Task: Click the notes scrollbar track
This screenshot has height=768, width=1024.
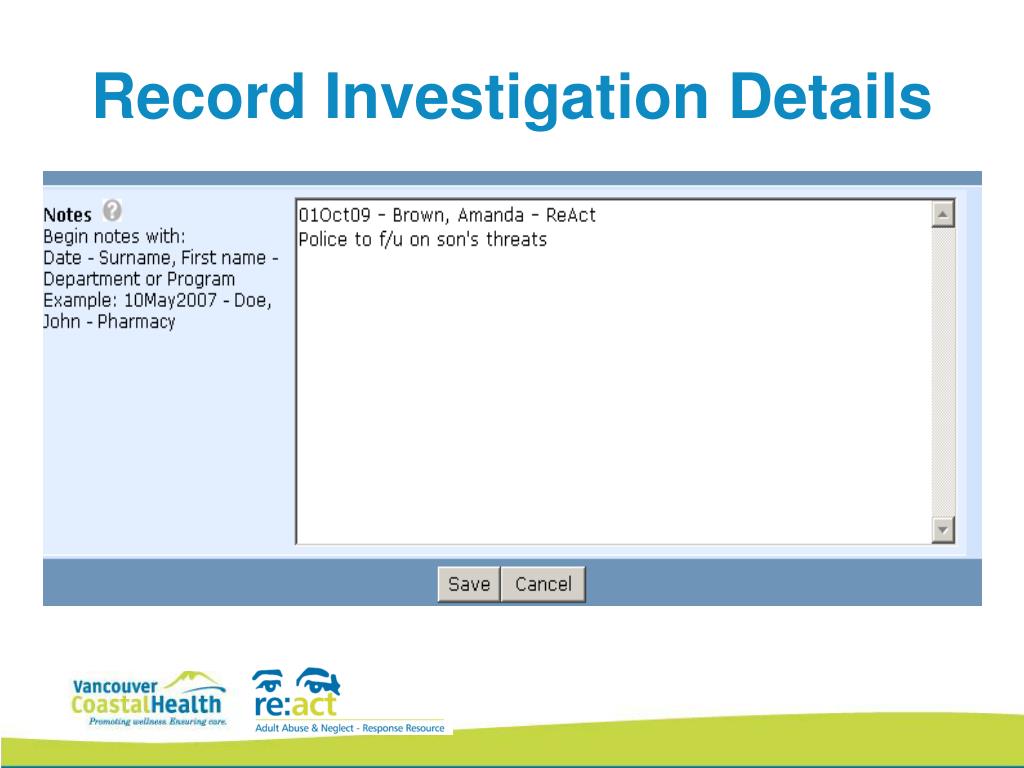Action: pyautogui.click(x=942, y=372)
